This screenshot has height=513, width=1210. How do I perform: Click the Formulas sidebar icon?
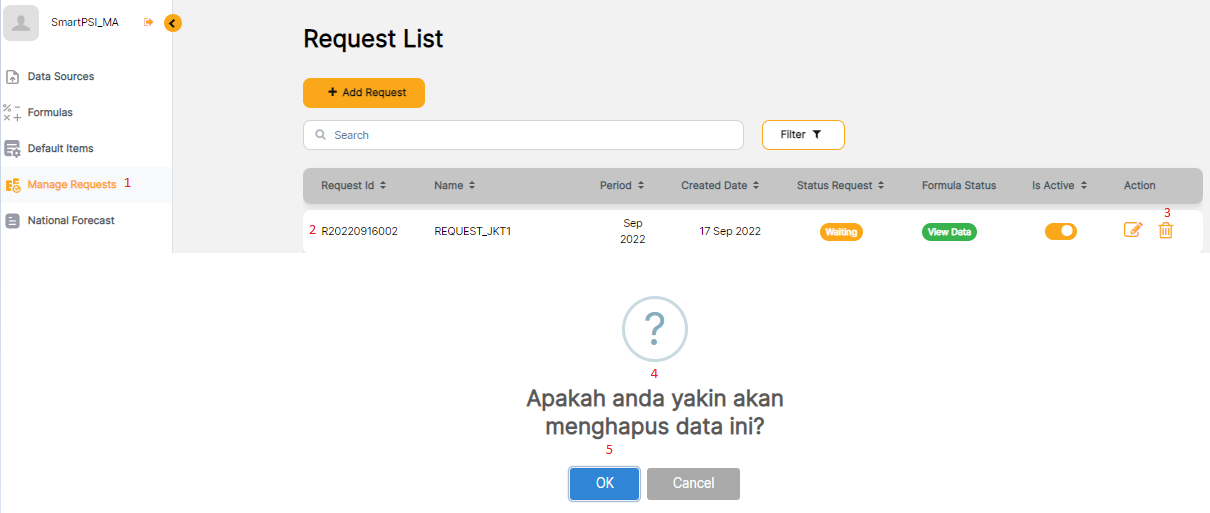point(12,113)
